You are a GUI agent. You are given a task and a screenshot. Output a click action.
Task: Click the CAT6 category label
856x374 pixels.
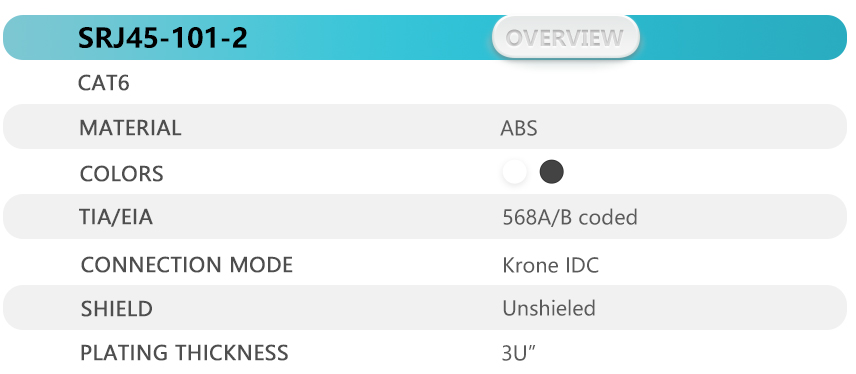(x=104, y=83)
